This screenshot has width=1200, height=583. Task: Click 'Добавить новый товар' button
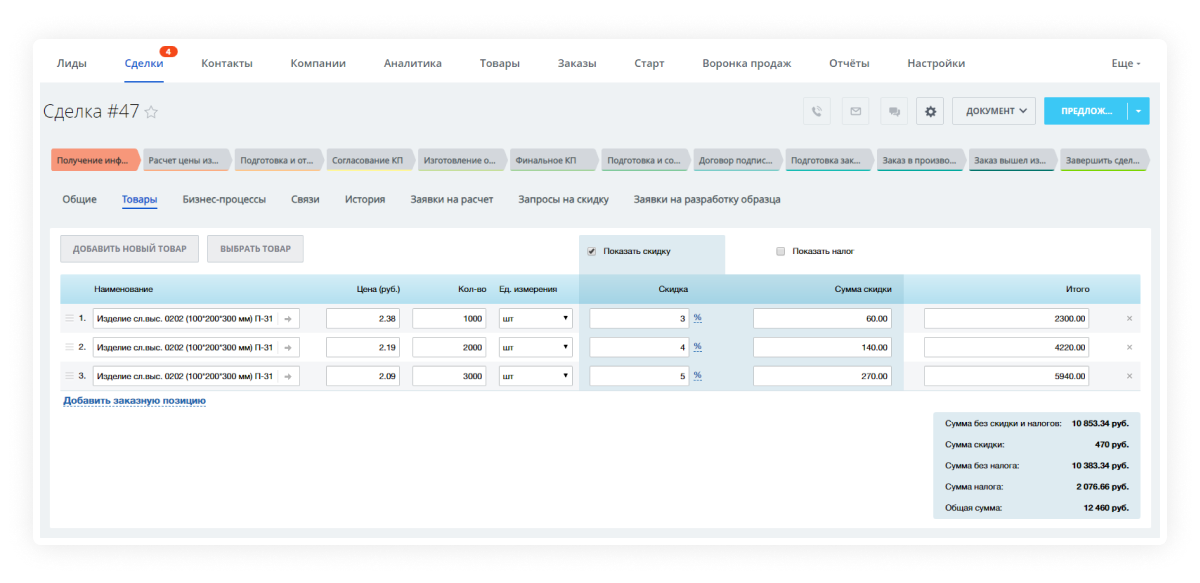point(130,249)
